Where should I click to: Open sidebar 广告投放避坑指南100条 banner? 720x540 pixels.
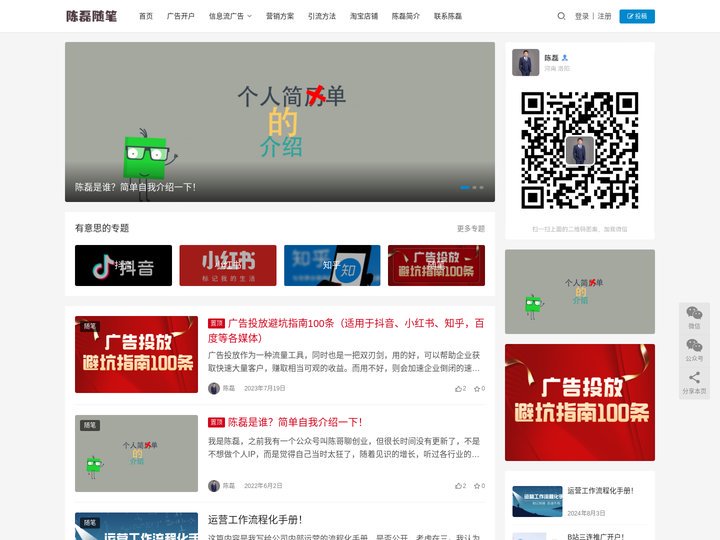click(580, 402)
